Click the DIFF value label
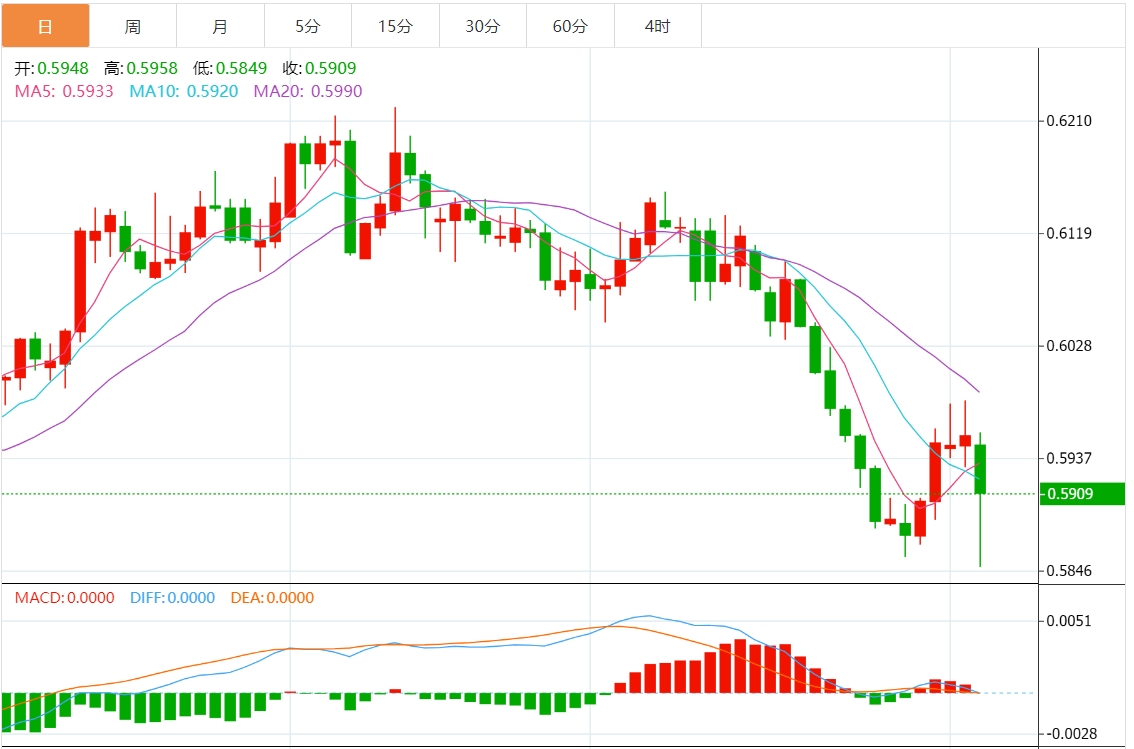The width and height of the screenshot is (1134, 749). (172, 598)
